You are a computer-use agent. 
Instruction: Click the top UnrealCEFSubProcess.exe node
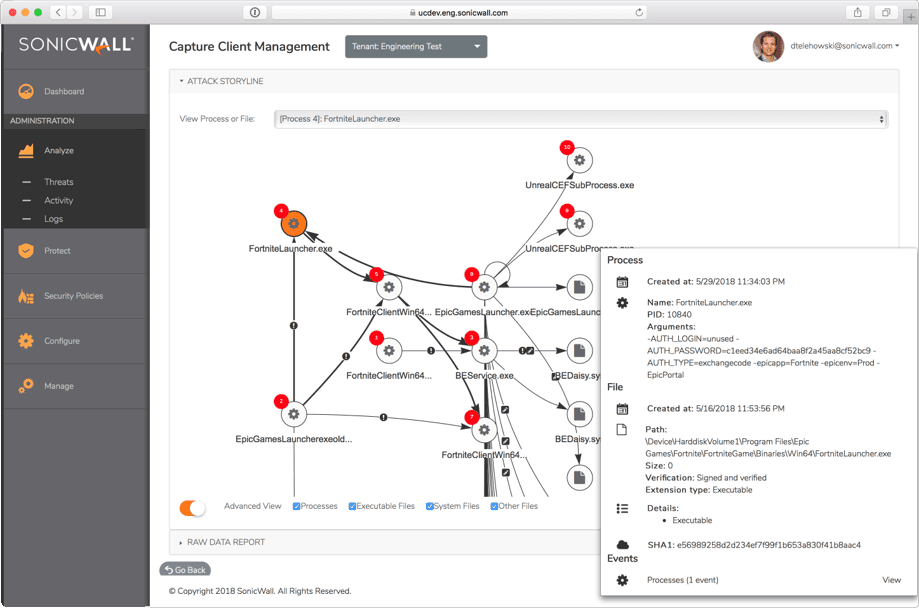point(579,160)
